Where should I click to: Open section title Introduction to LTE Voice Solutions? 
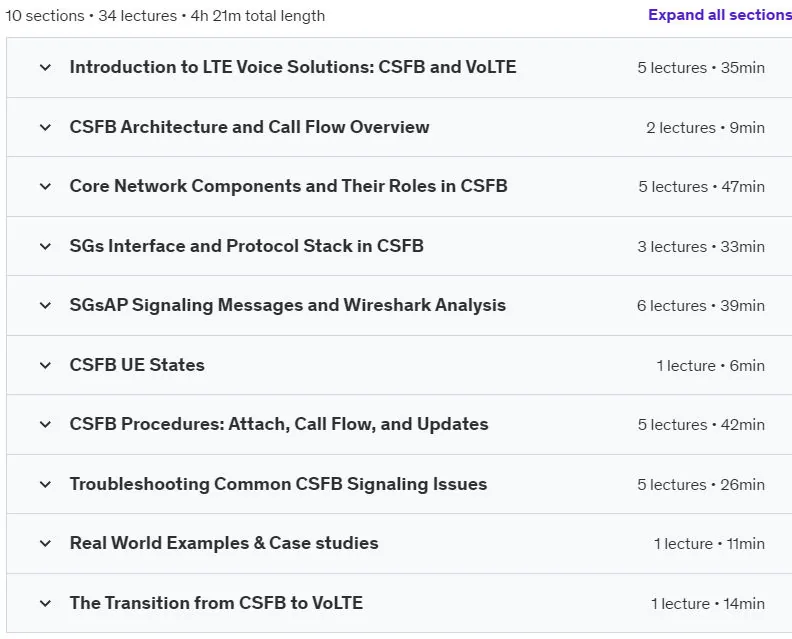293,67
